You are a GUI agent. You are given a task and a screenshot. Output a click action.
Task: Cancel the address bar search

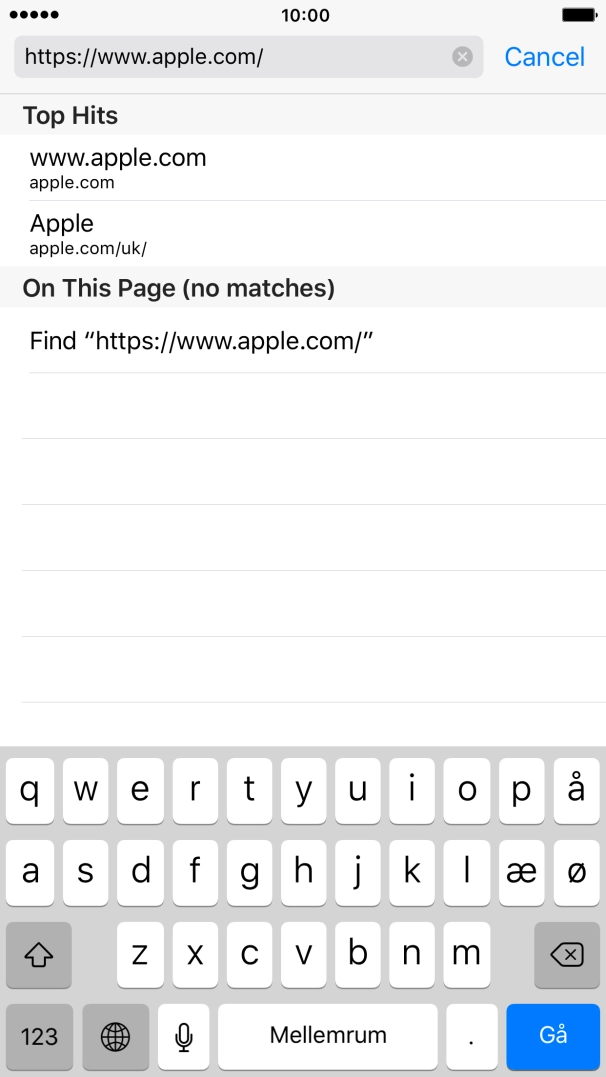(x=544, y=57)
